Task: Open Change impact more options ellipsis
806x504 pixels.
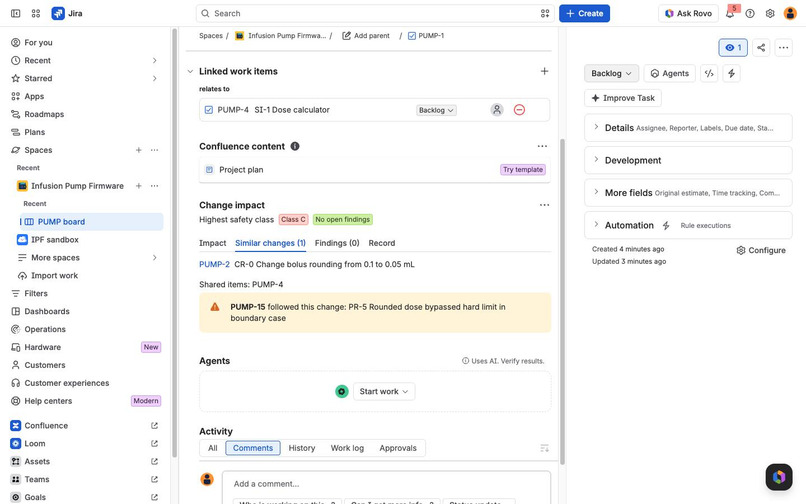Action: tap(544, 205)
